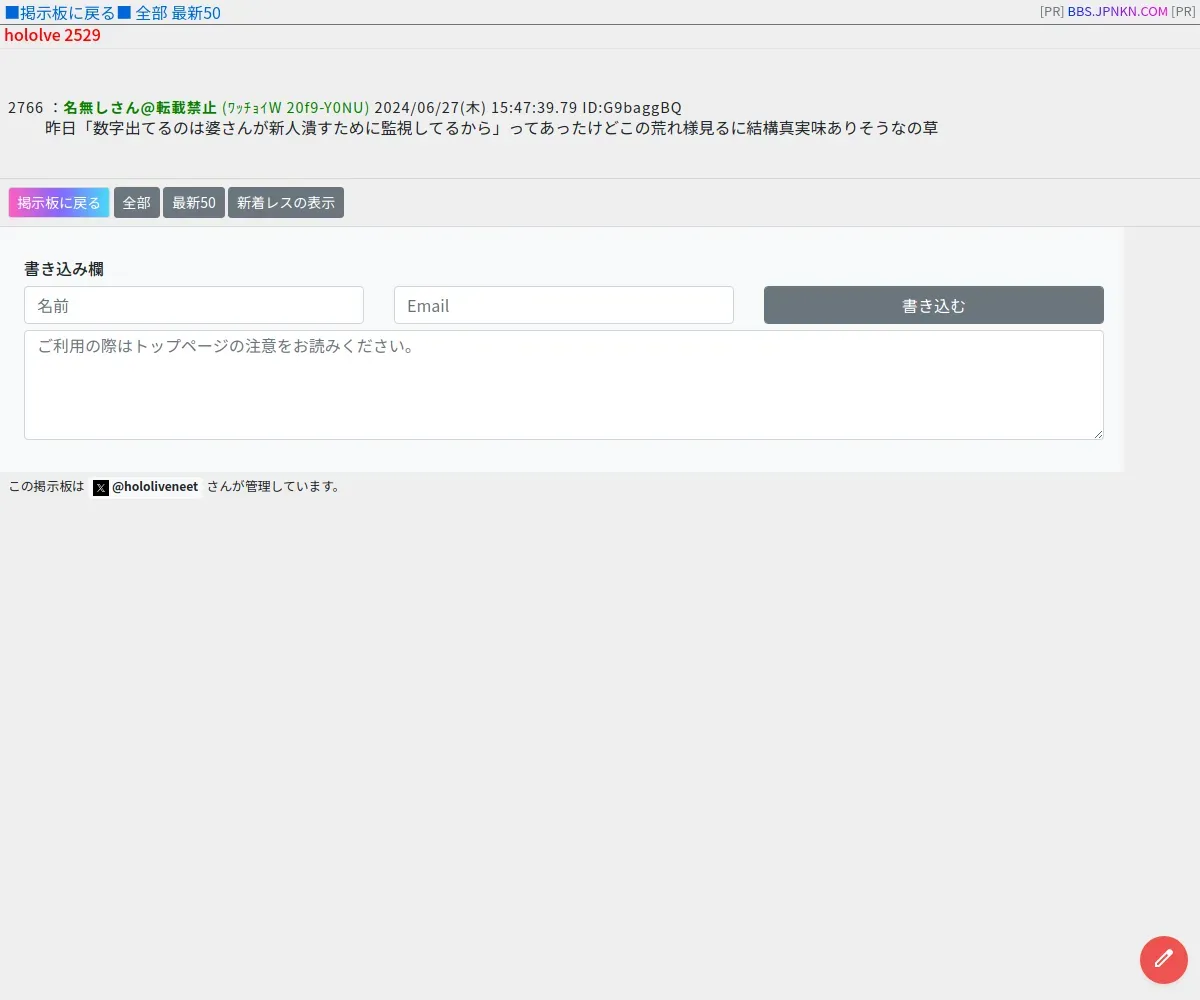Screen dimensions: 1200x1000
Task: Click into the message textarea
Action: point(564,385)
